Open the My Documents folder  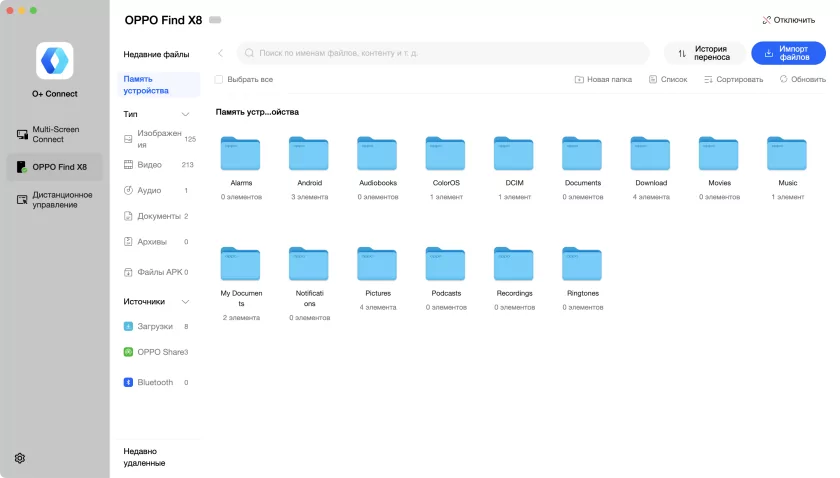[241, 264]
